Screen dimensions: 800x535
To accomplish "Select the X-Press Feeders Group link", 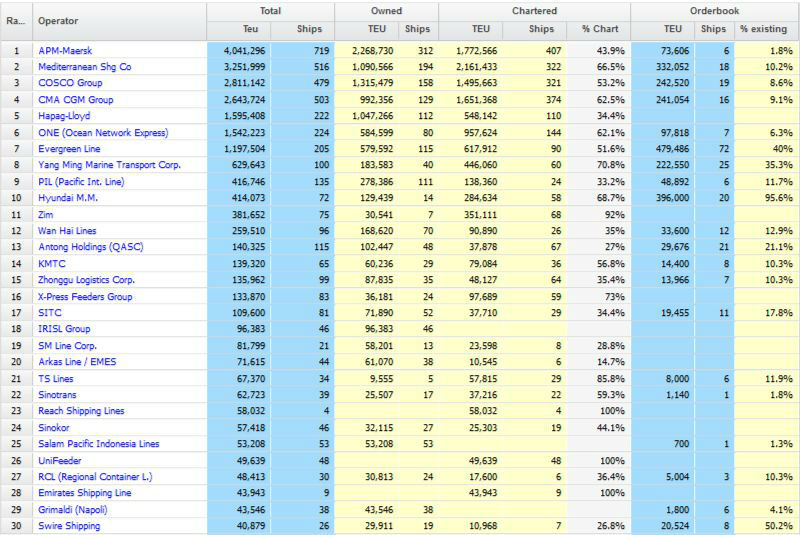I will click(x=85, y=297).
